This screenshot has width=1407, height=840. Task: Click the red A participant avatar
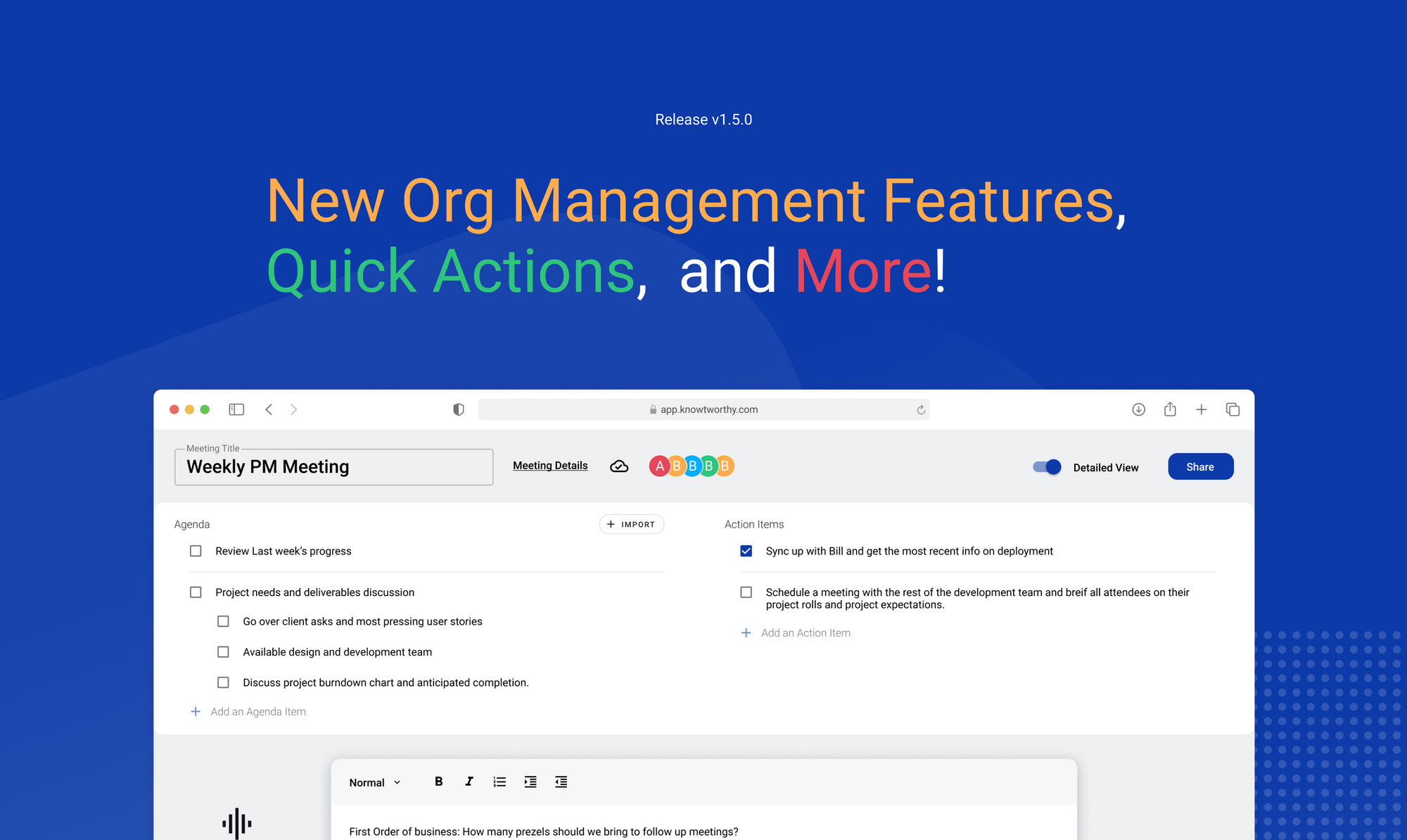tap(659, 466)
